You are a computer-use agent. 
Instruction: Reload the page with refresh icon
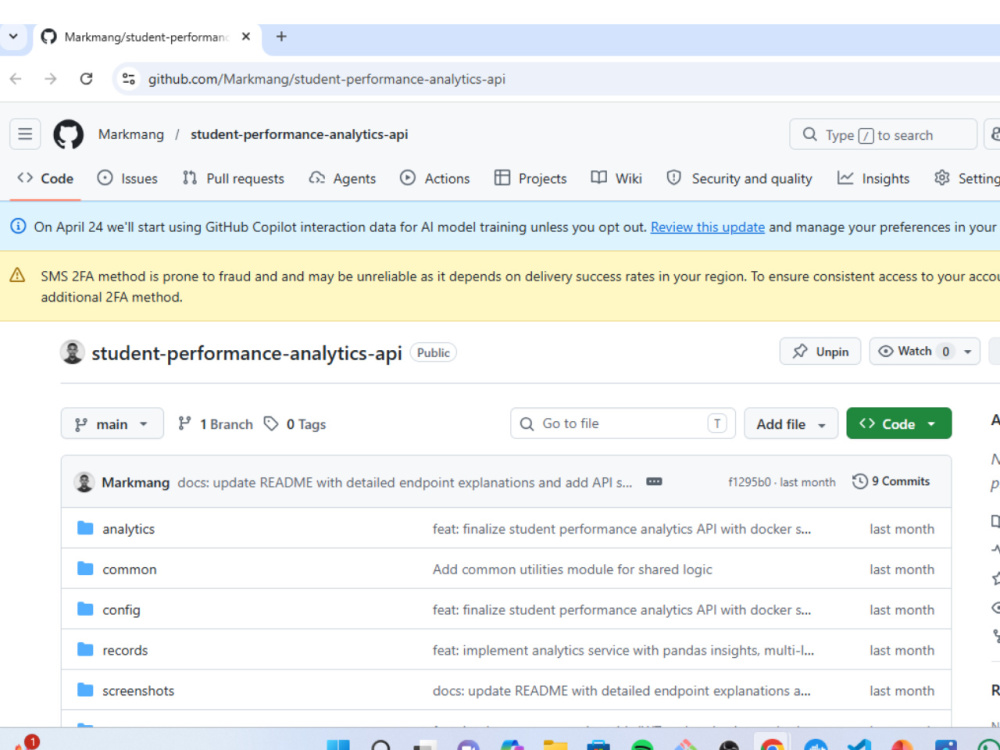tap(86, 79)
